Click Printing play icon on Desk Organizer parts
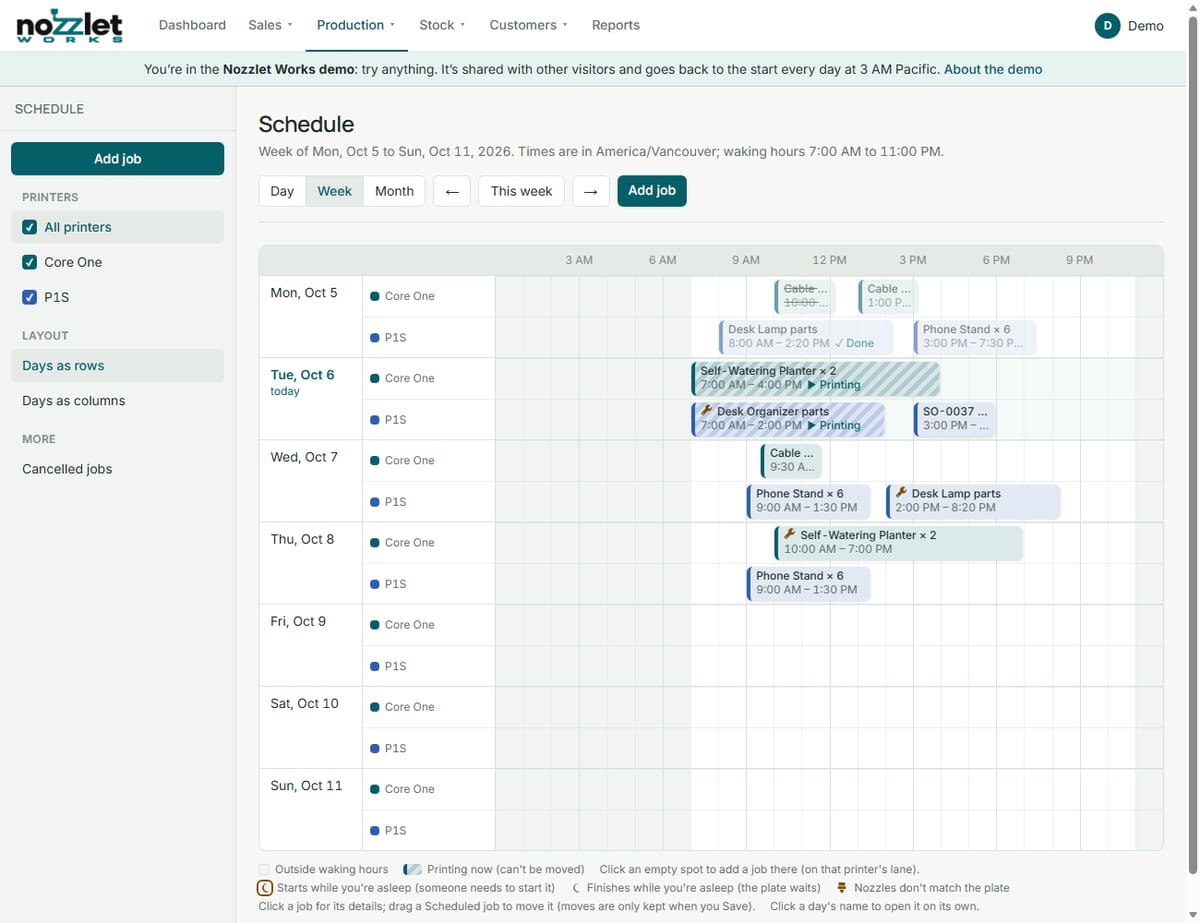The image size is (1200, 923). [812, 426]
